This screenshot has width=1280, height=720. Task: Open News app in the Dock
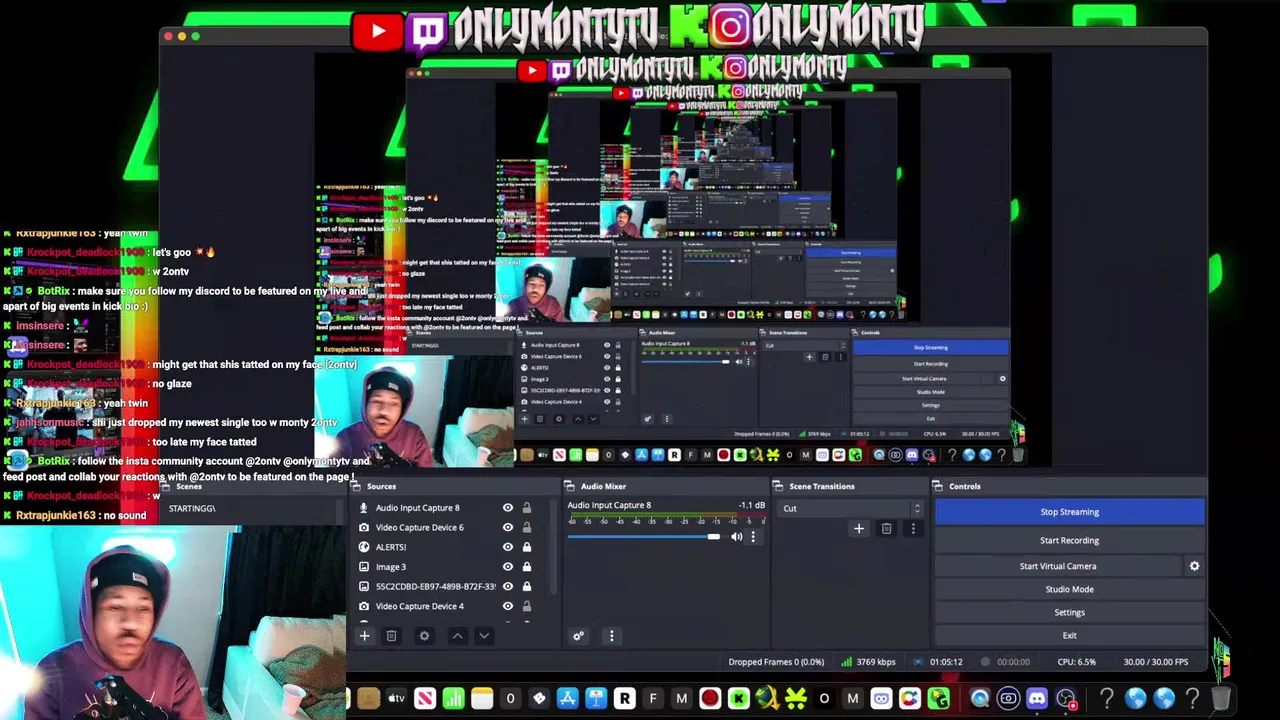pyautogui.click(x=425, y=698)
